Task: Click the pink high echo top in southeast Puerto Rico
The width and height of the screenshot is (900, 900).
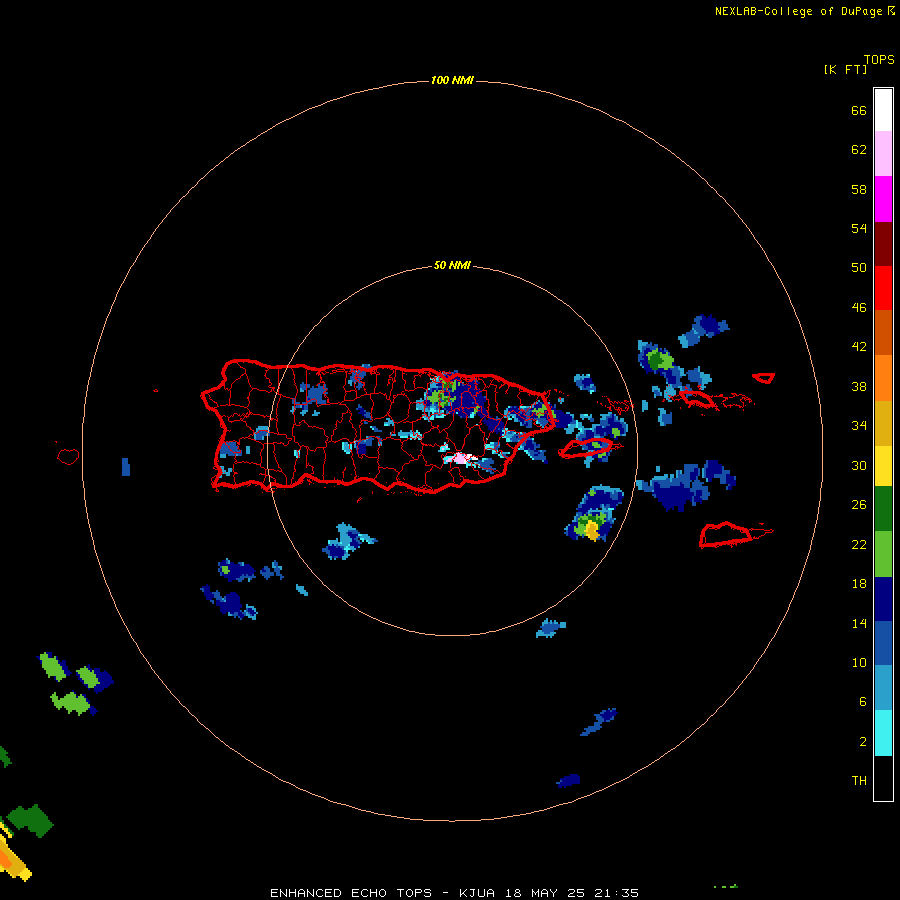Action: pyautogui.click(x=461, y=458)
